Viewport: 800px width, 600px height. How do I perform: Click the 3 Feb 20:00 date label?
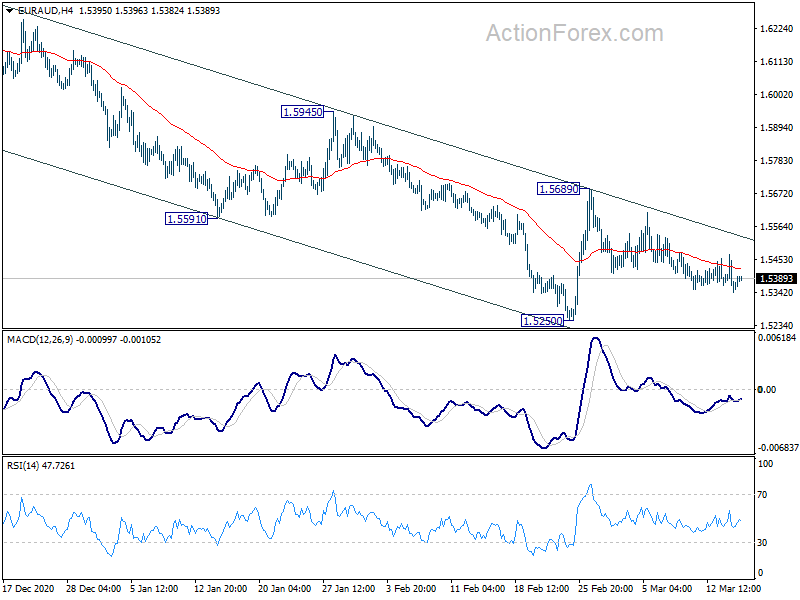(411, 588)
